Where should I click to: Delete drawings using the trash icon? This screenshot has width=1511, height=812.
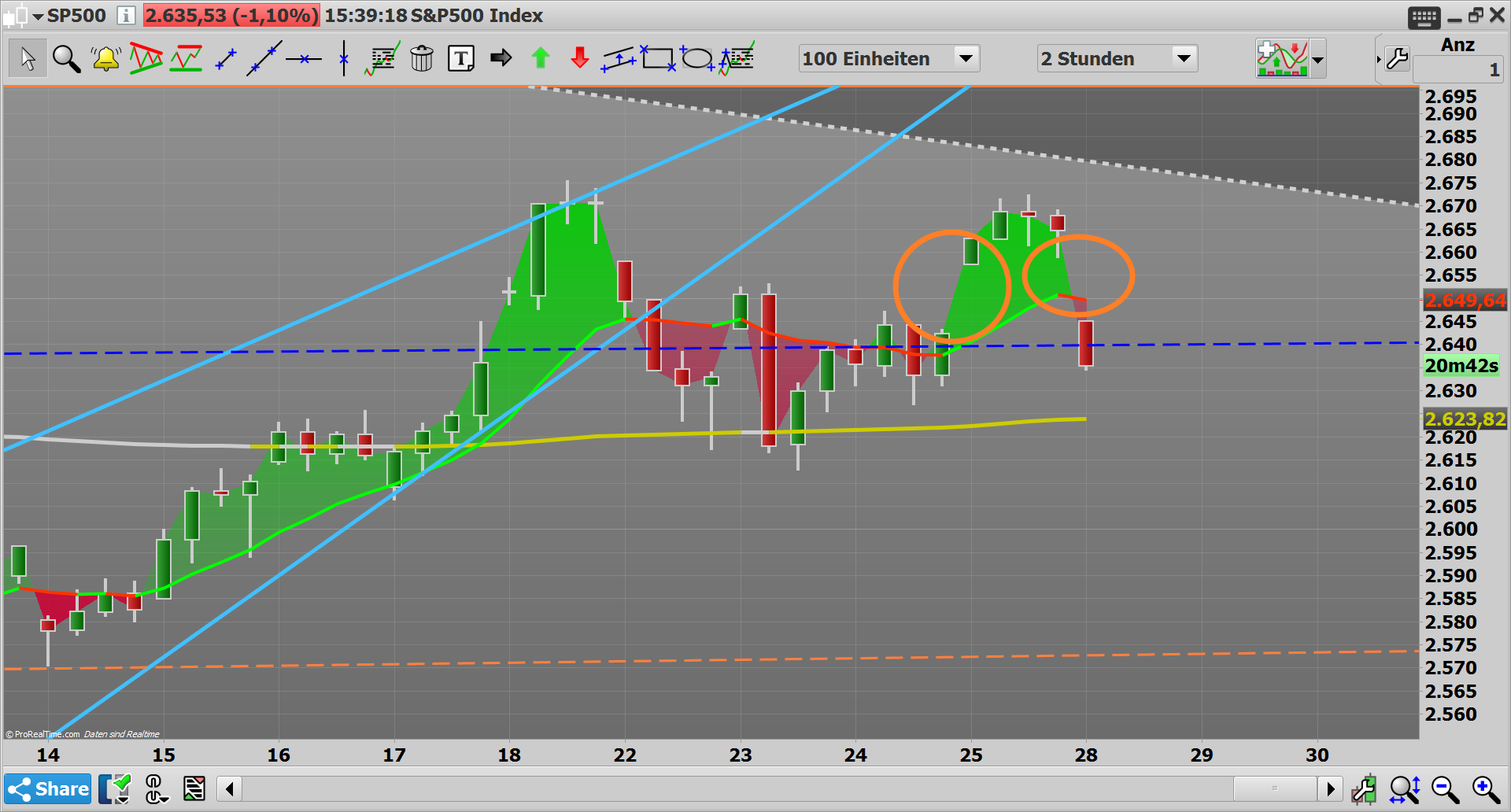[x=423, y=57]
